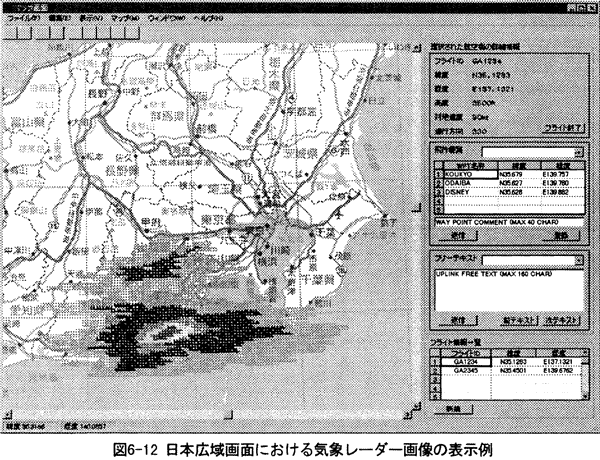
Task: Click the button beneath the flight information list
Action: point(454,409)
